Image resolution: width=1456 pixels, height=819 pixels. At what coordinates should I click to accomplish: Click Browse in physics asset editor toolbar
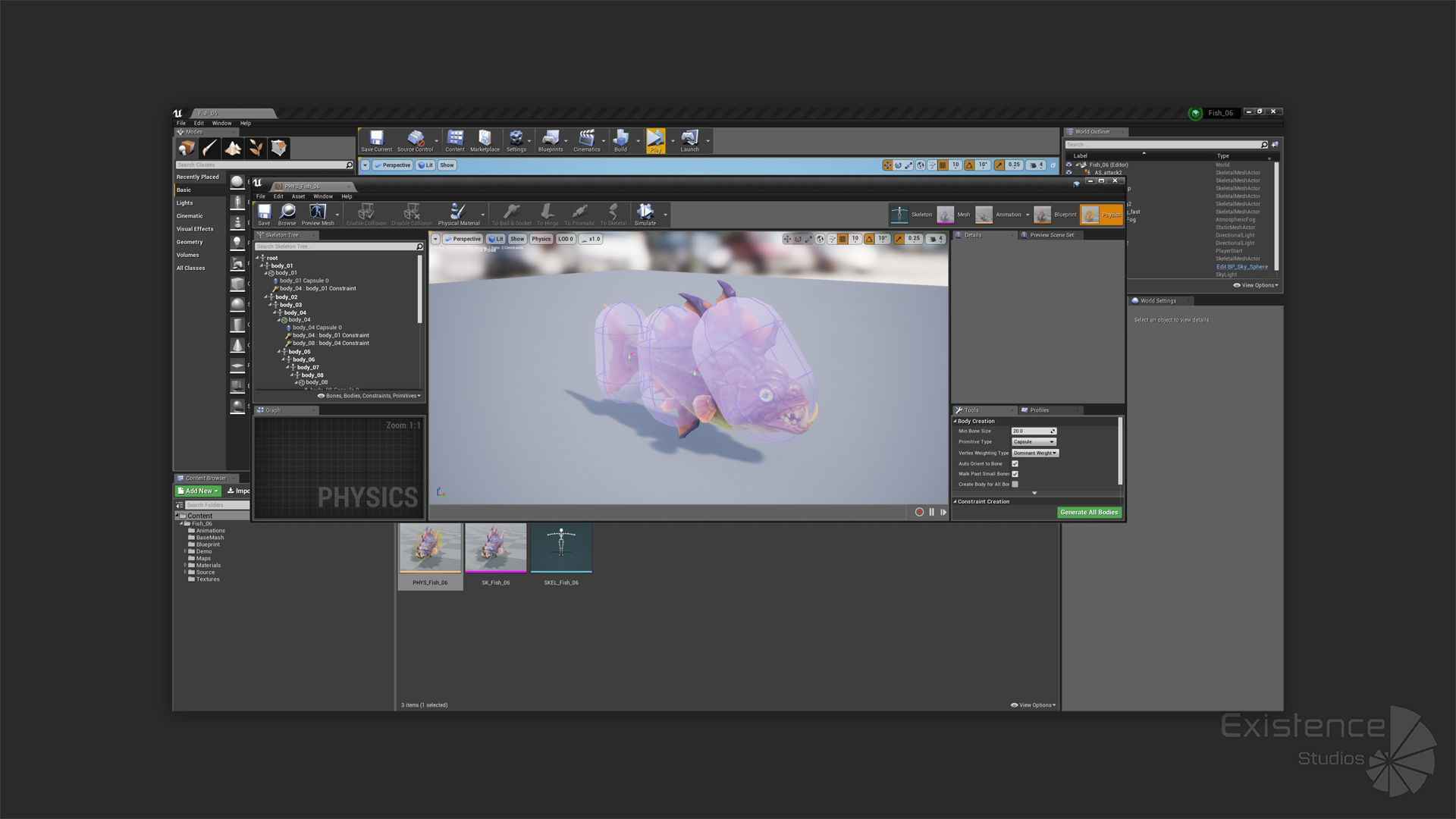[287, 215]
